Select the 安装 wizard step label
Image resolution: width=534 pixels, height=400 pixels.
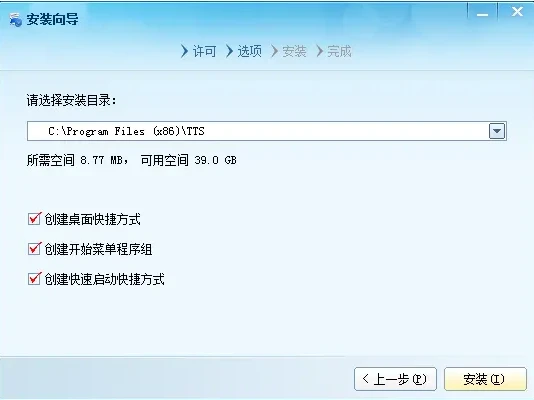[x=295, y=51]
